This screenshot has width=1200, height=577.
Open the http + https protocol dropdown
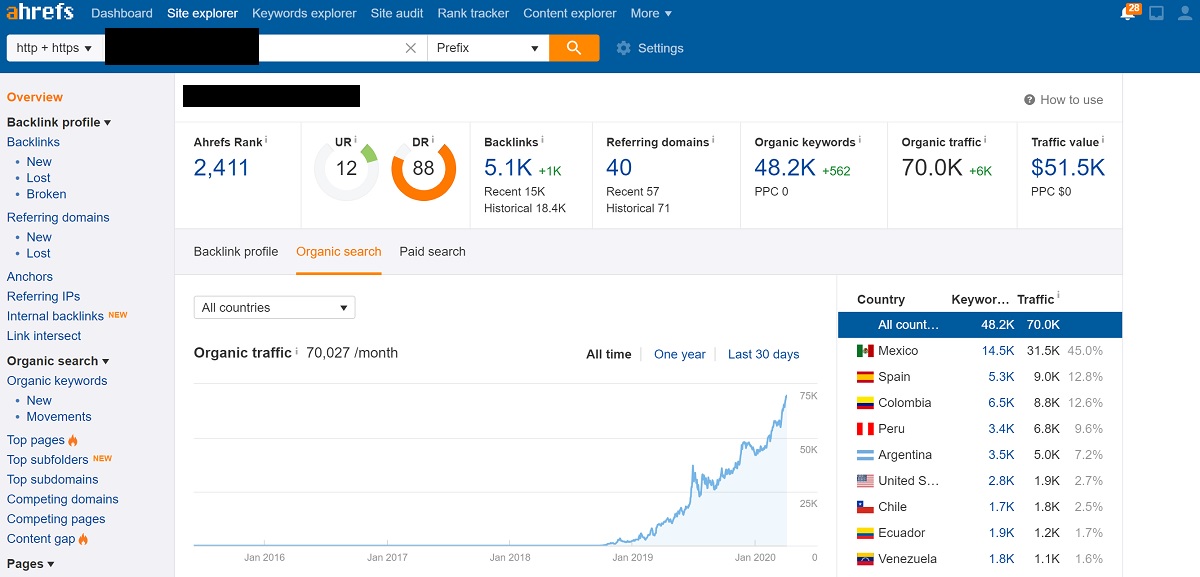(x=55, y=48)
